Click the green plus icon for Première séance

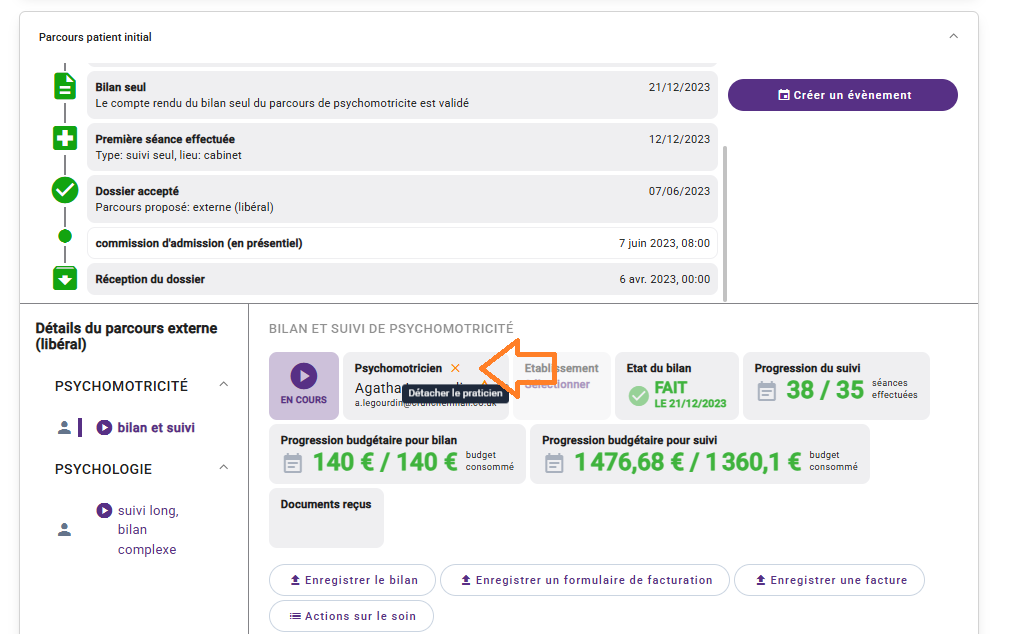point(65,139)
